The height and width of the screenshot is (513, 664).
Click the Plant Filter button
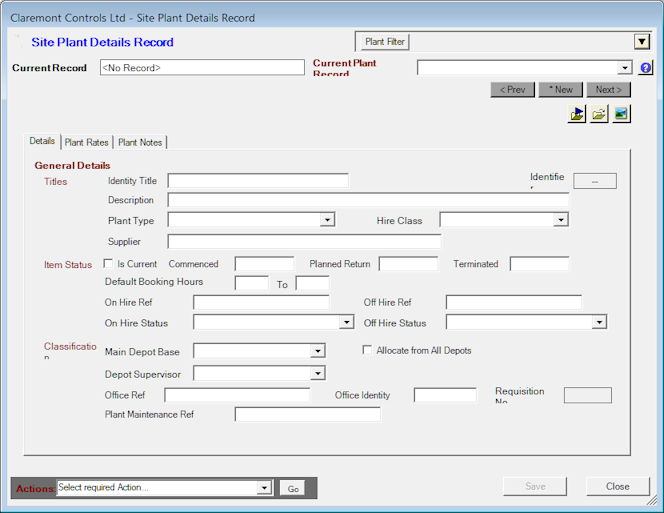(385, 42)
